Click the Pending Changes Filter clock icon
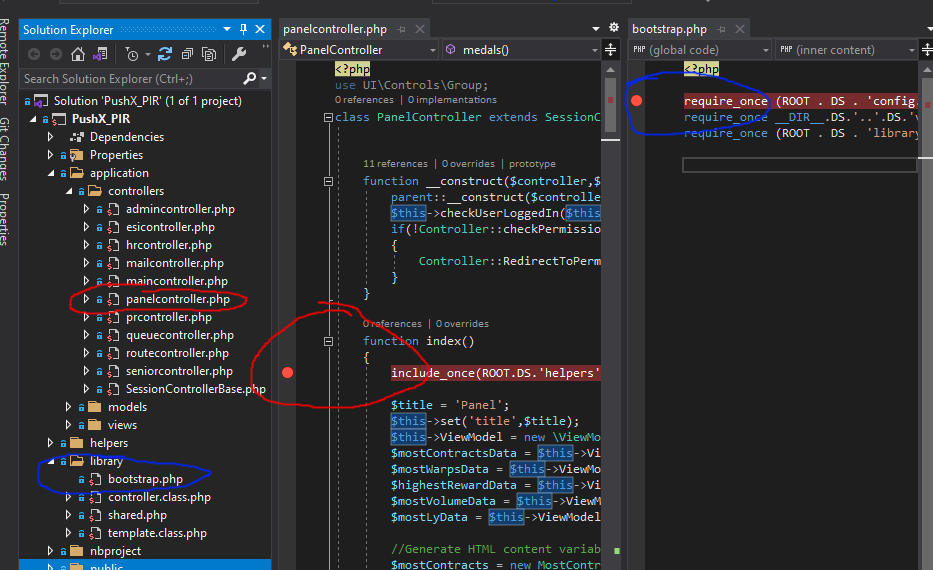933x570 pixels. coord(132,54)
